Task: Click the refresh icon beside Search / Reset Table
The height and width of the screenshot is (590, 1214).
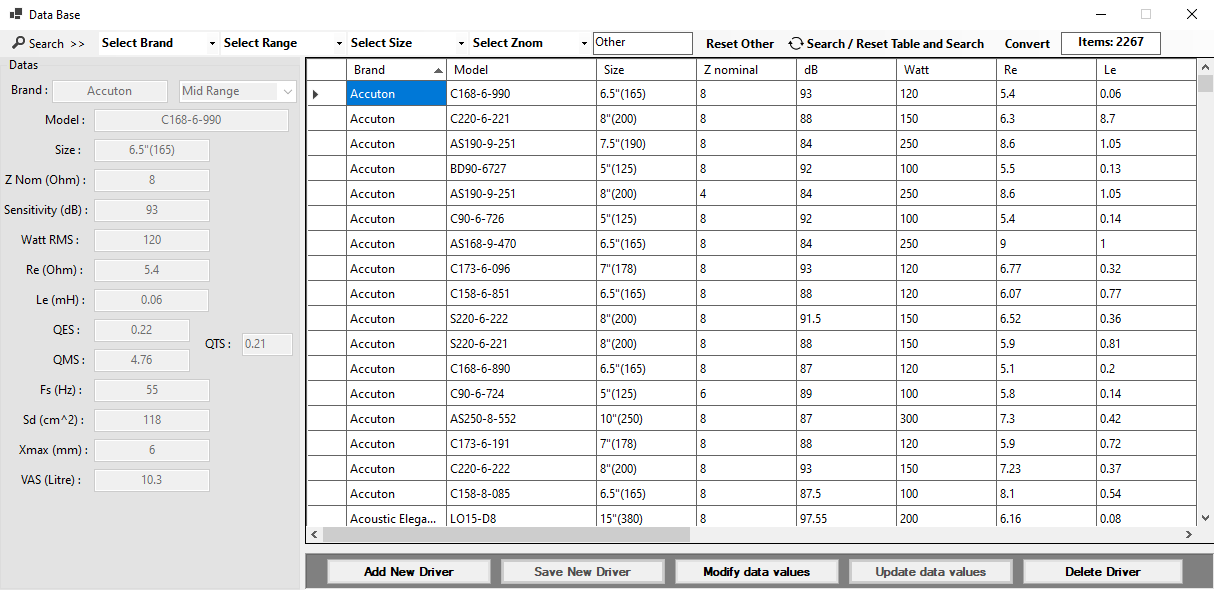Action: tap(796, 43)
